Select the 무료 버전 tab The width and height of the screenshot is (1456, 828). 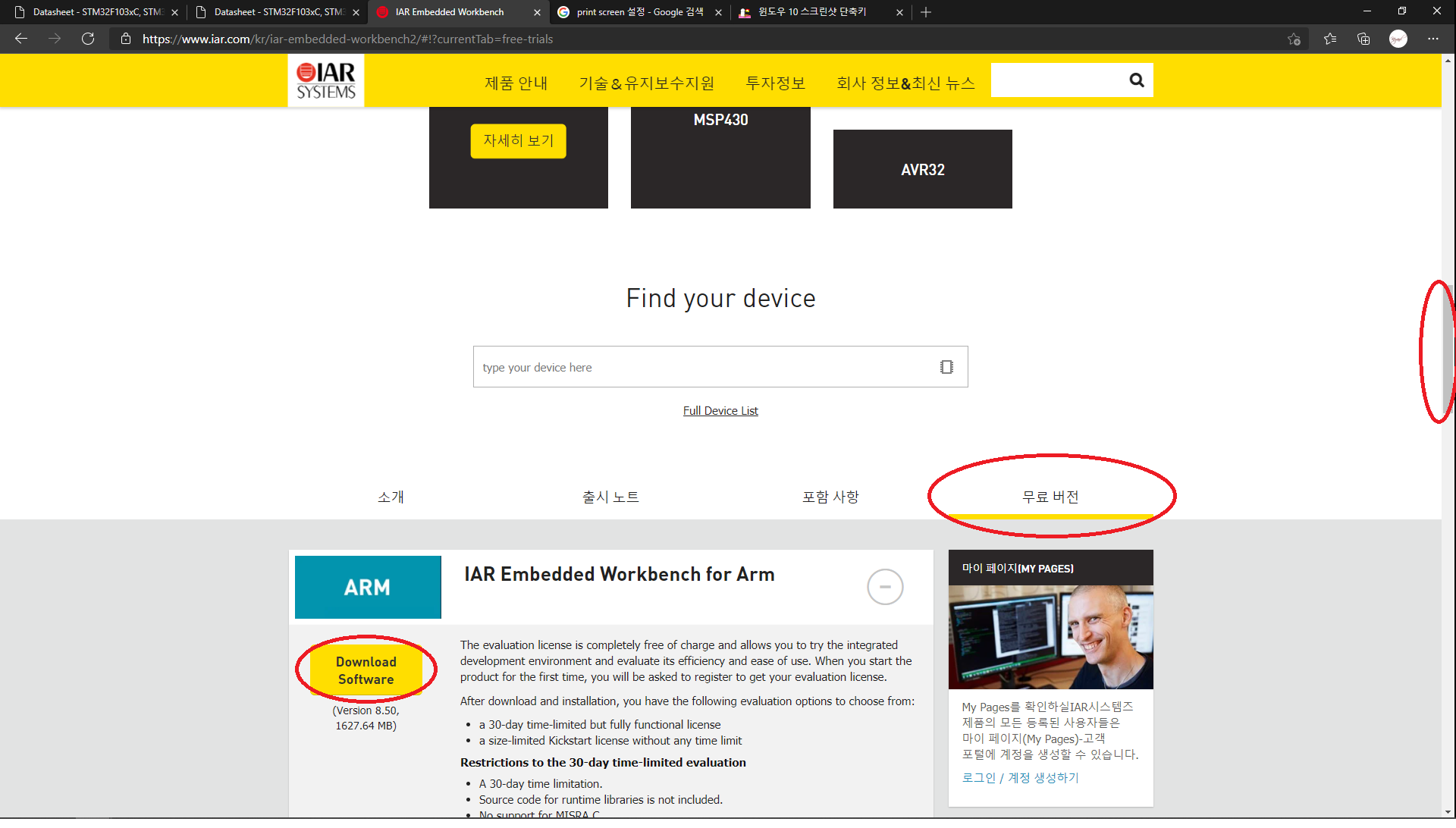[x=1050, y=497]
